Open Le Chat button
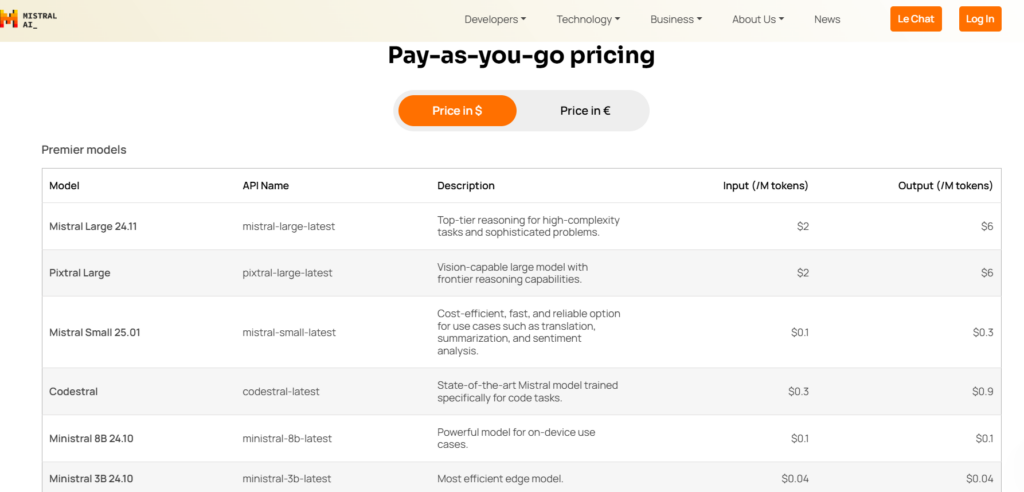This screenshot has width=1024, height=492. tap(916, 19)
